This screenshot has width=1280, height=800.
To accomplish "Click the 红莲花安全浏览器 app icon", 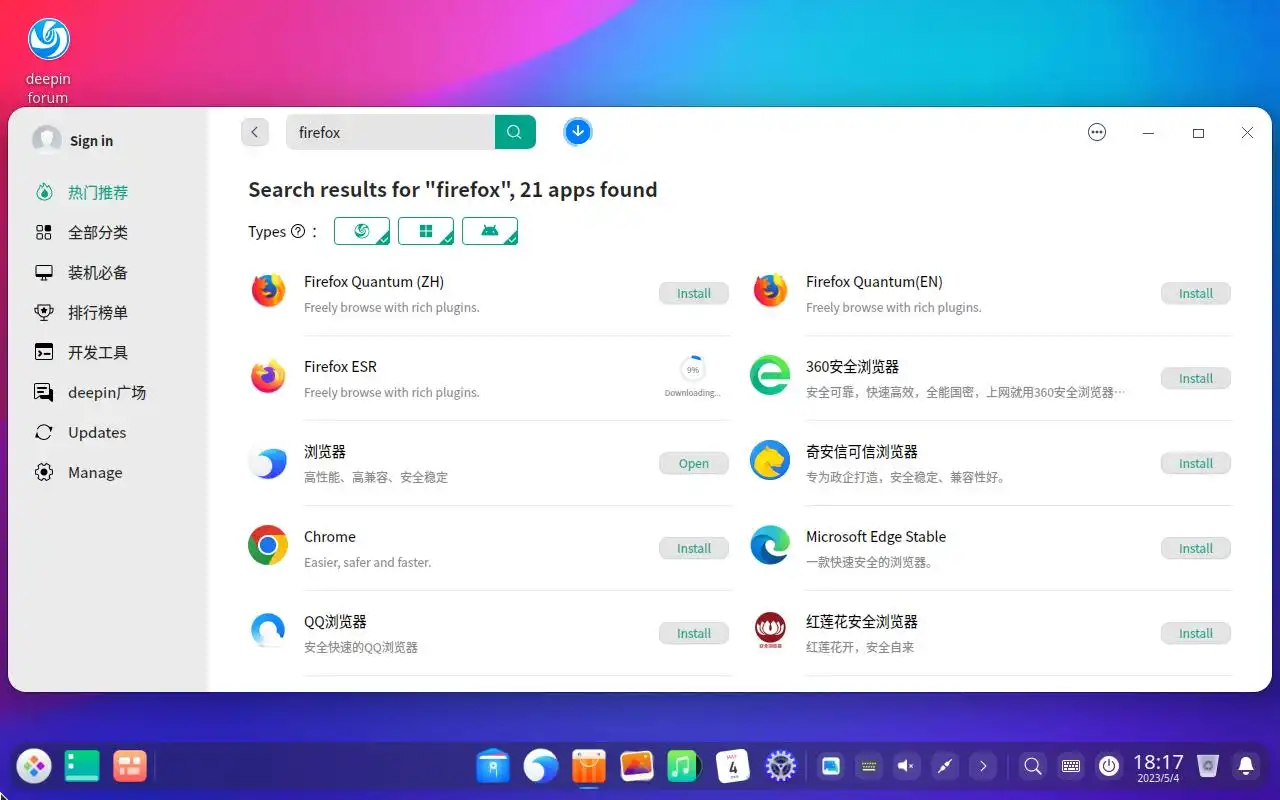I will pyautogui.click(x=770, y=631).
